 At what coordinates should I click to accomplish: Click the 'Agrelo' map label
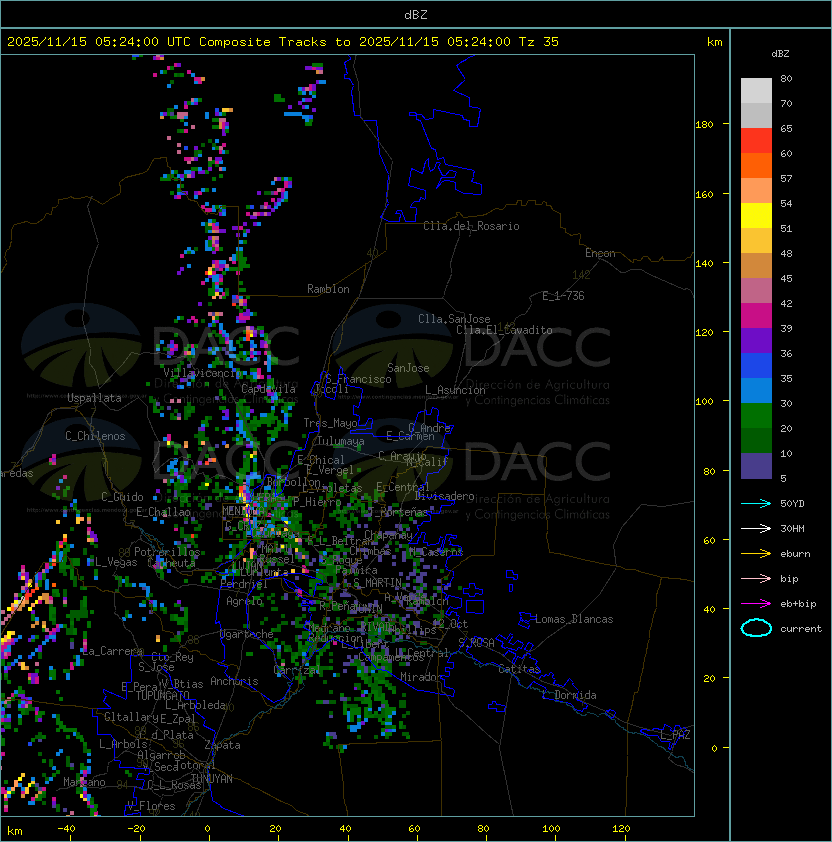[244, 601]
